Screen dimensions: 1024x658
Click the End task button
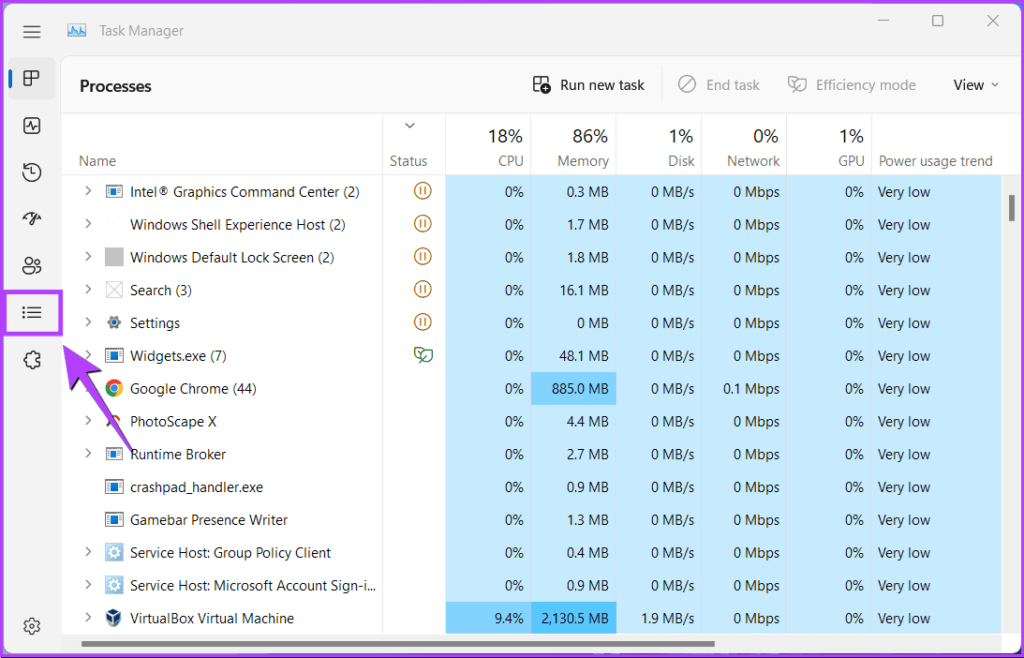719,84
